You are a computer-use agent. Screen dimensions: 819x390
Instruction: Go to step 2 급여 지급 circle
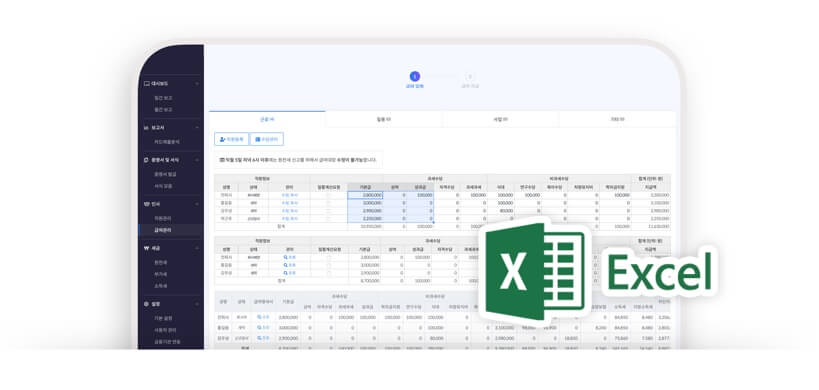(470, 77)
